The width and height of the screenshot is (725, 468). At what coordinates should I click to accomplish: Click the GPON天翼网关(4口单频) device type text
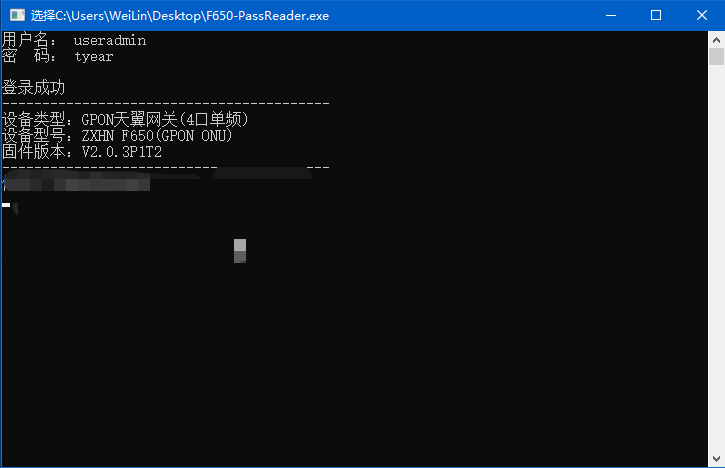tap(165, 120)
